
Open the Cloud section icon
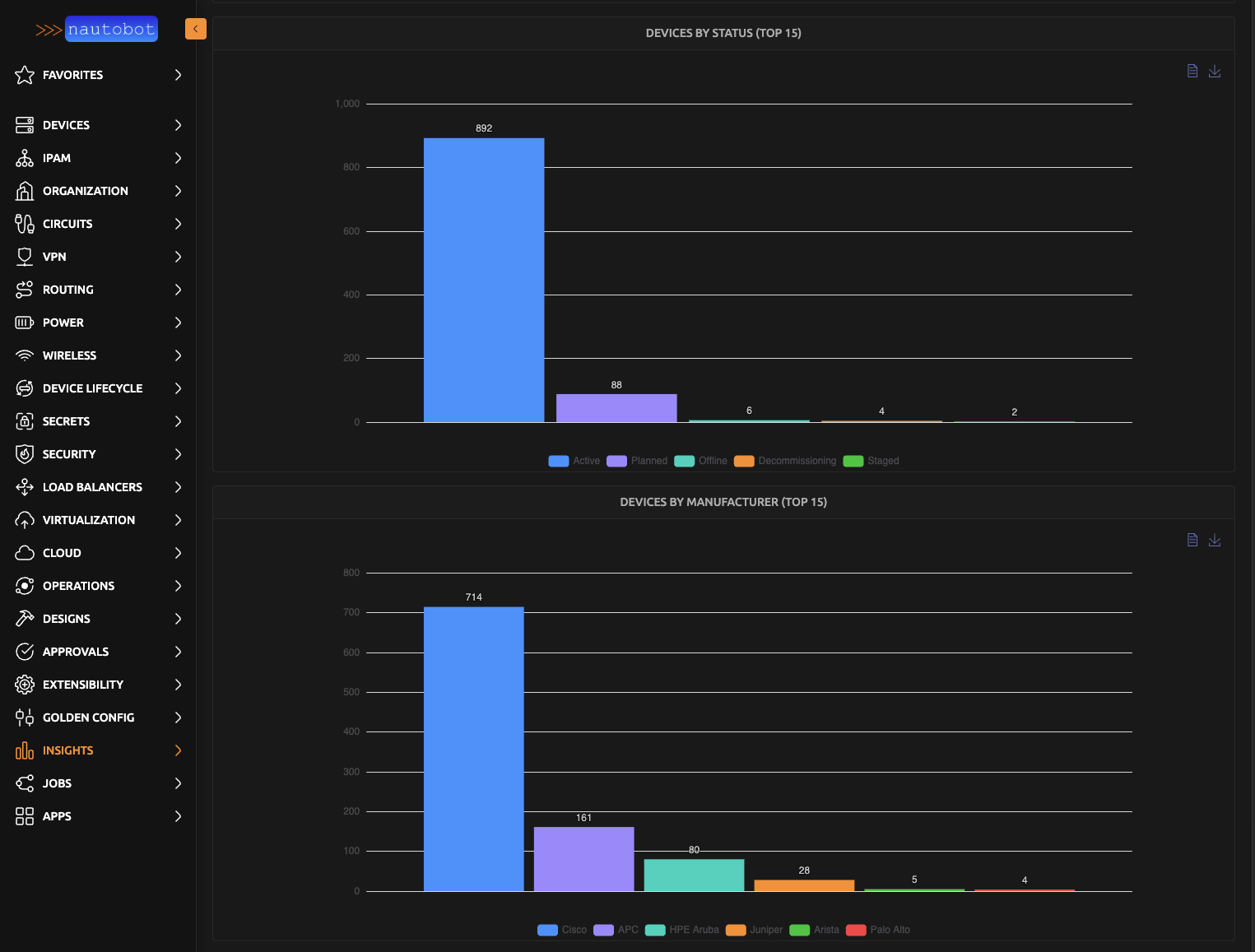point(25,552)
